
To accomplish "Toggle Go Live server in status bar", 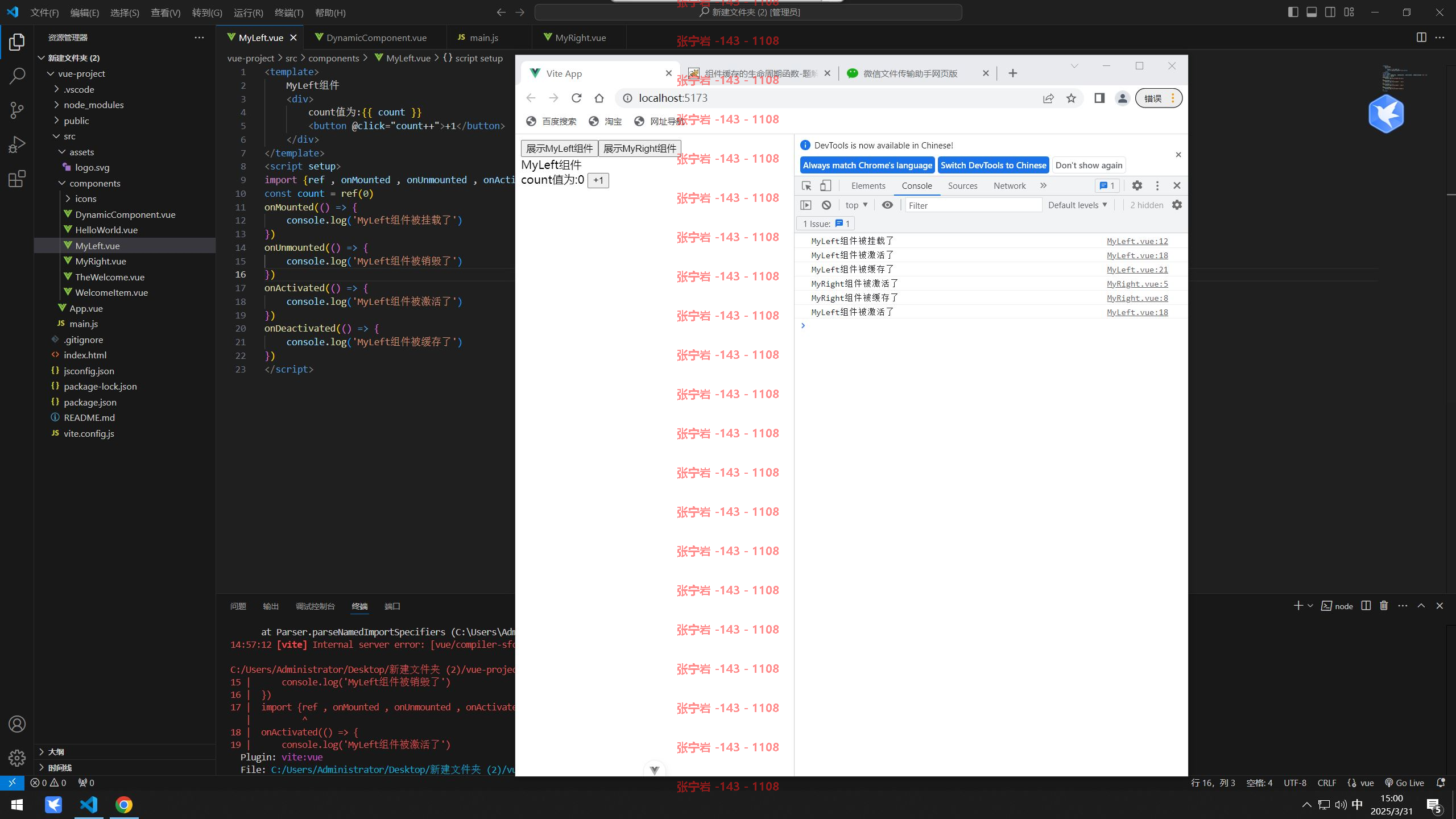I will [1404, 783].
